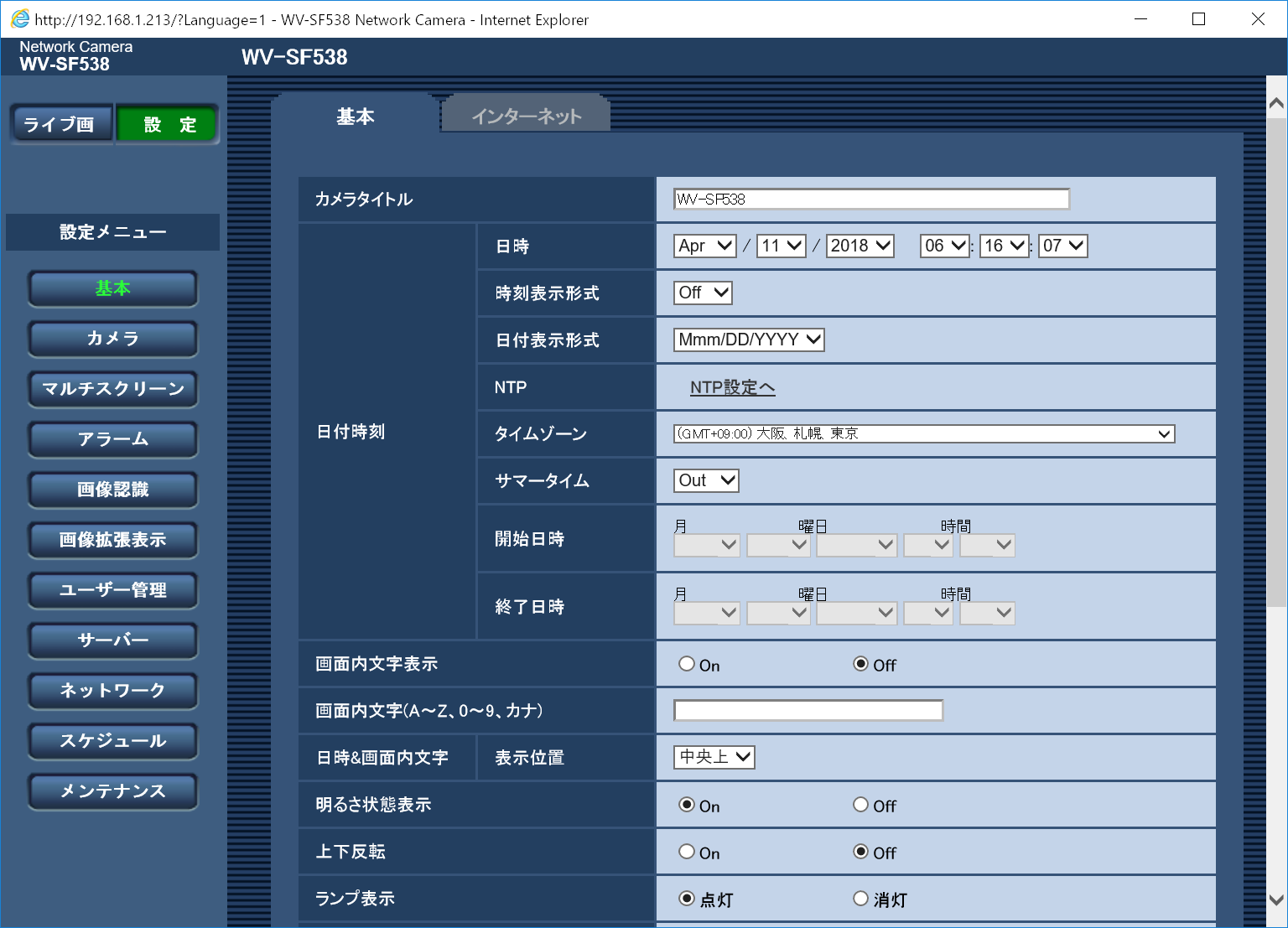
Task: Open the 開始日時 month dropdown
Action: click(x=707, y=545)
